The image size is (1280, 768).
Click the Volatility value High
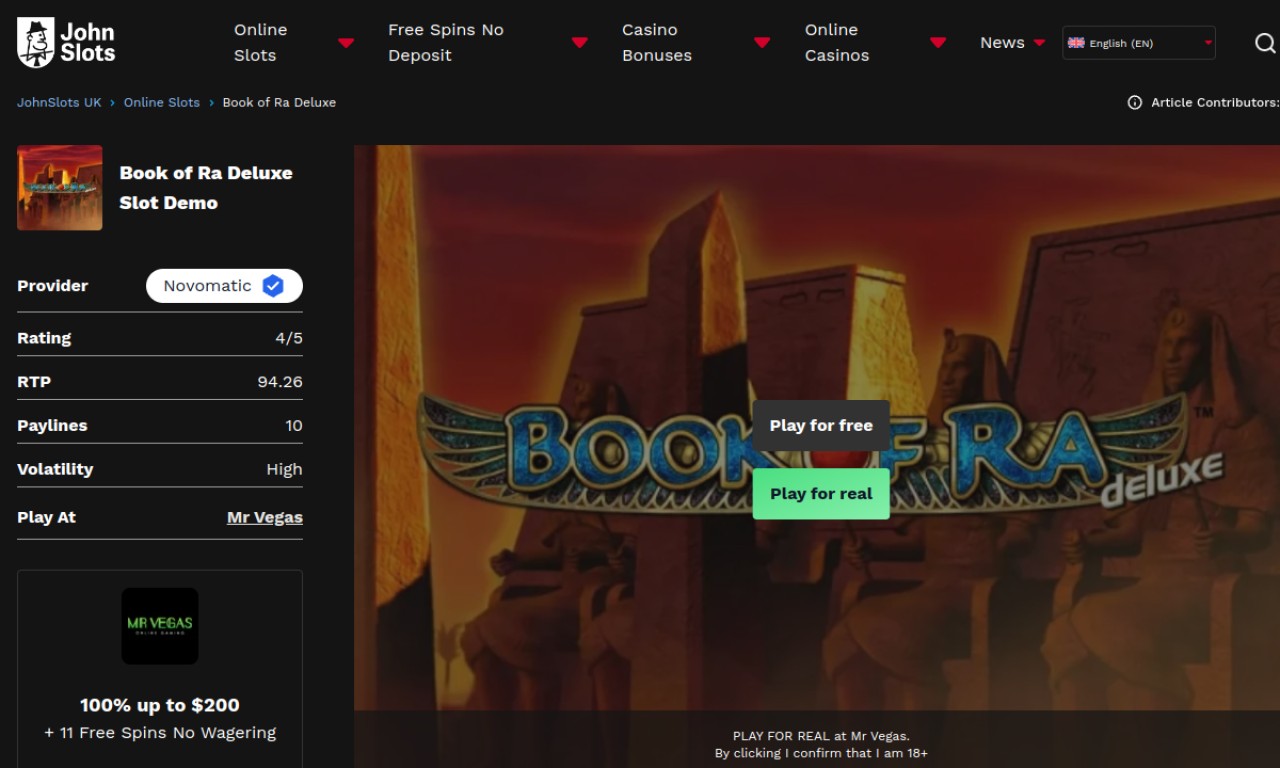pyautogui.click(x=284, y=469)
